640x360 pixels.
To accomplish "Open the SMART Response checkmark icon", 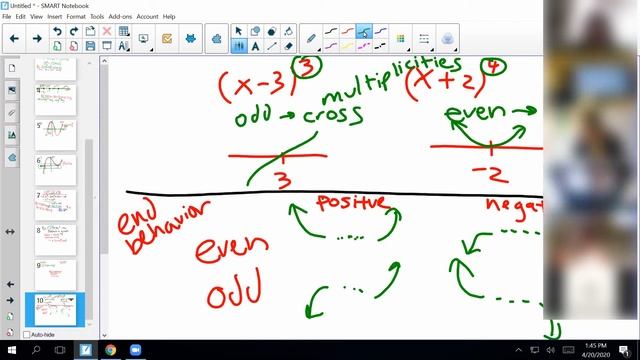I will coord(167,39).
